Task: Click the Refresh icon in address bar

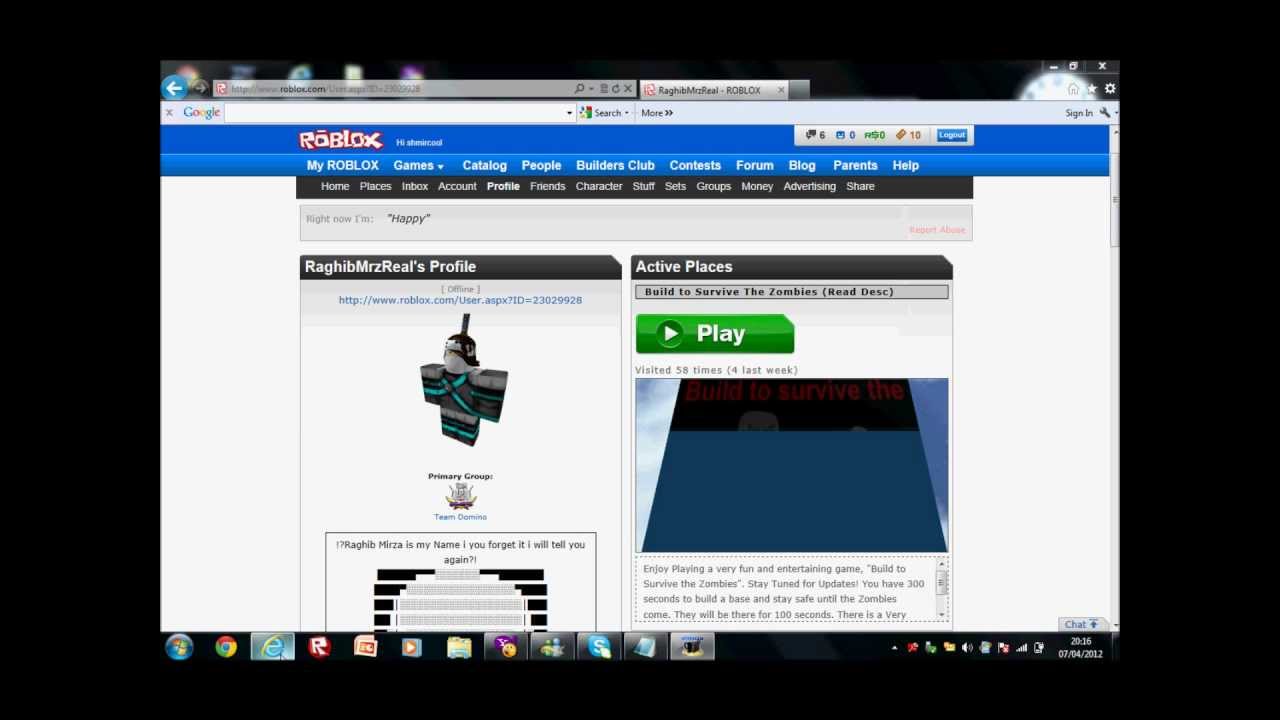Action: coord(615,89)
